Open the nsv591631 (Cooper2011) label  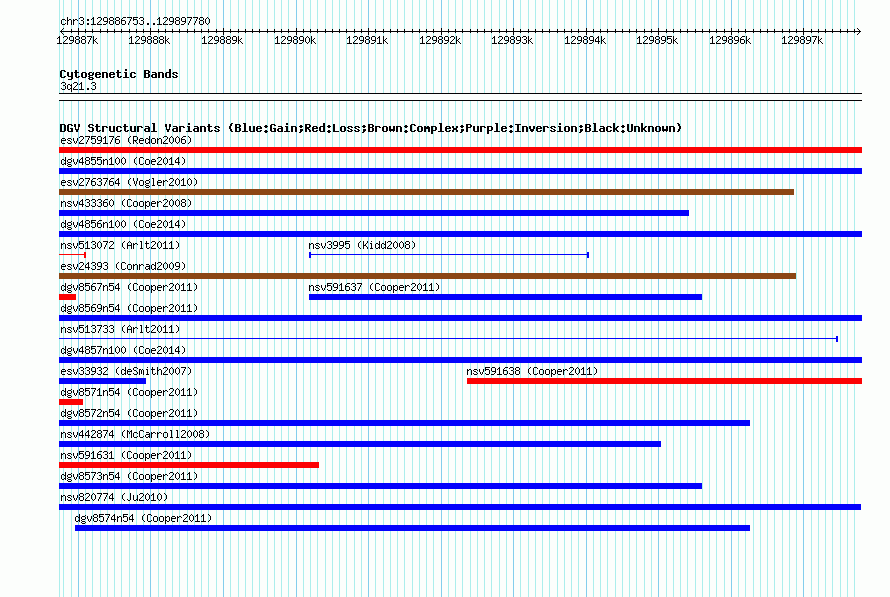tap(126, 455)
